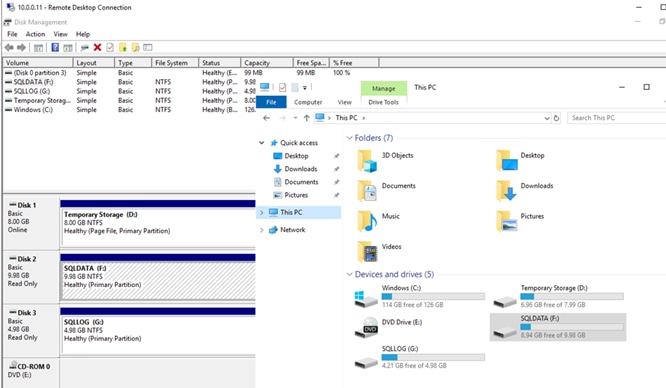Switch to the Drive Tools ribbon tab

[x=383, y=102]
